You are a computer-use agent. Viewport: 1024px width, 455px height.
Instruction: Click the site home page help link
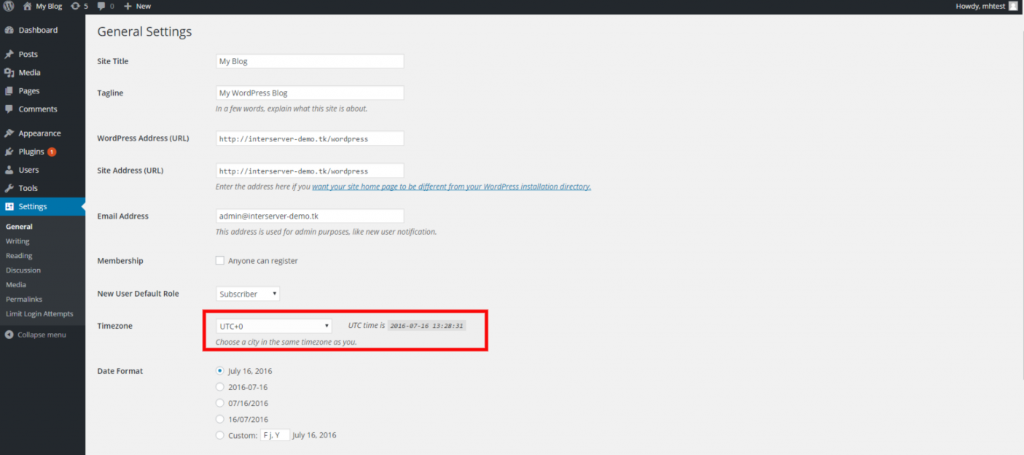(451, 187)
